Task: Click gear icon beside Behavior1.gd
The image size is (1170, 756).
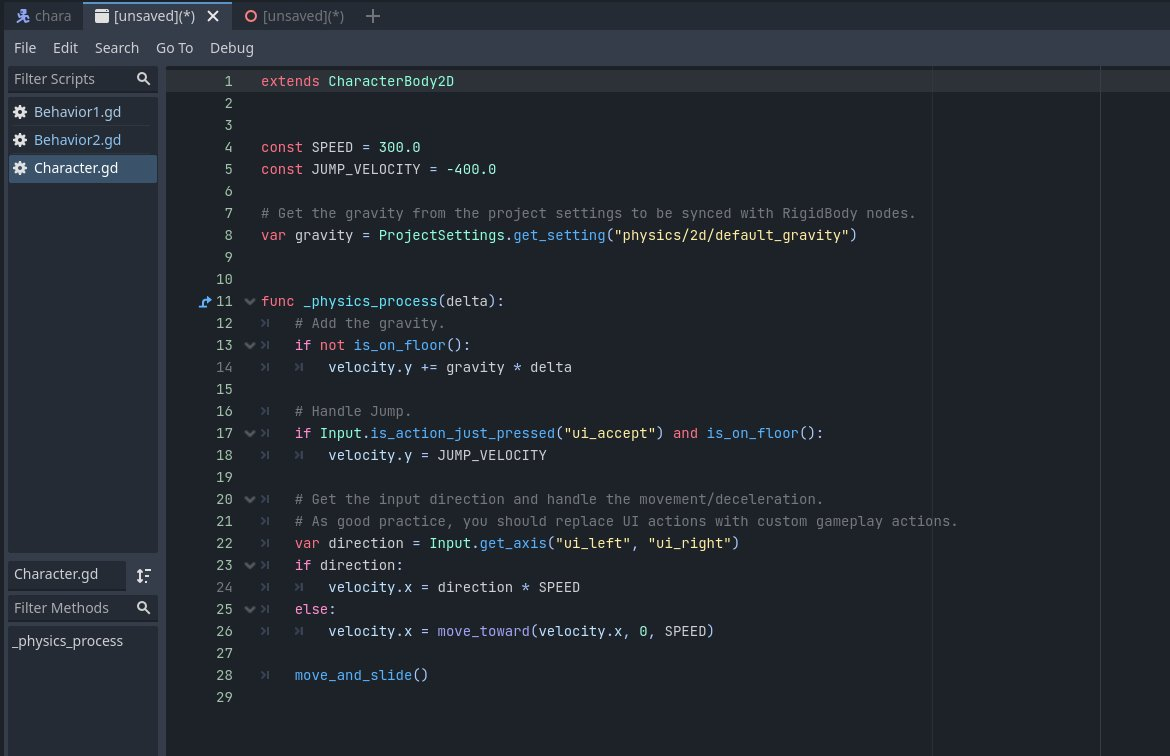Action: (x=20, y=112)
